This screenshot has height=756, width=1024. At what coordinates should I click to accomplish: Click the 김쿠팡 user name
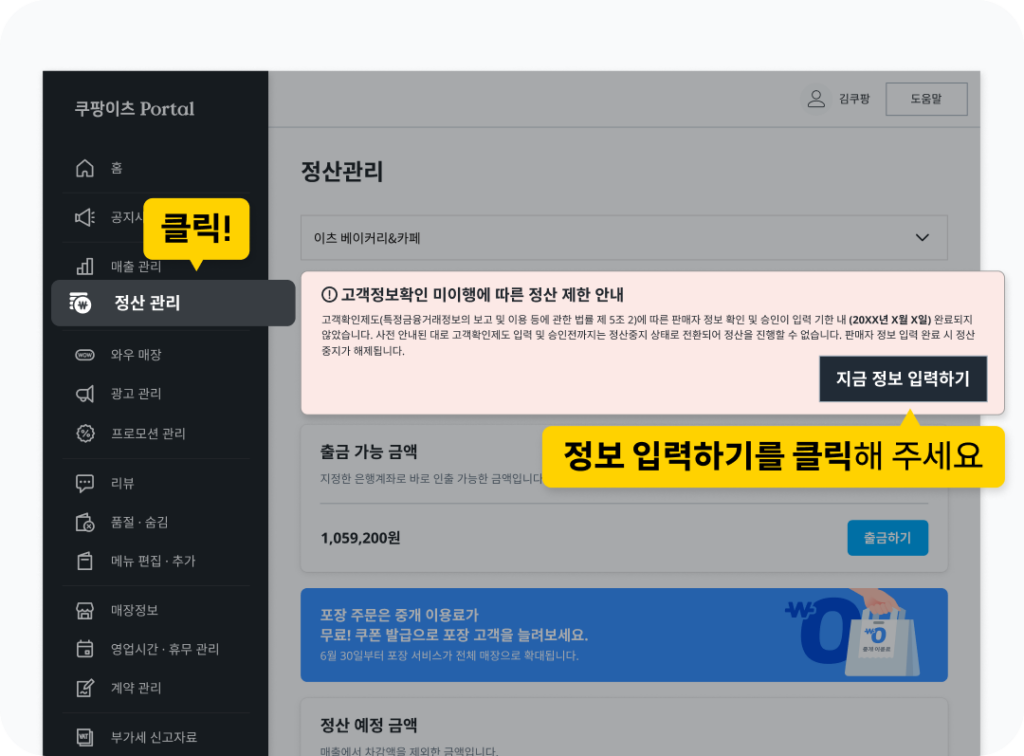coord(854,99)
